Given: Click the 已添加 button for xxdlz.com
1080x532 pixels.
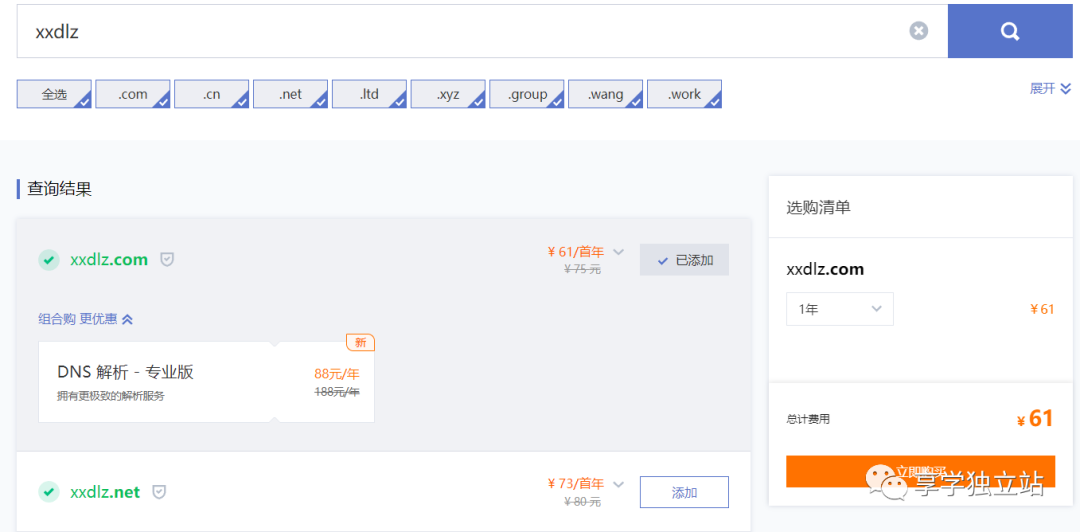Looking at the screenshot, I should [684, 260].
